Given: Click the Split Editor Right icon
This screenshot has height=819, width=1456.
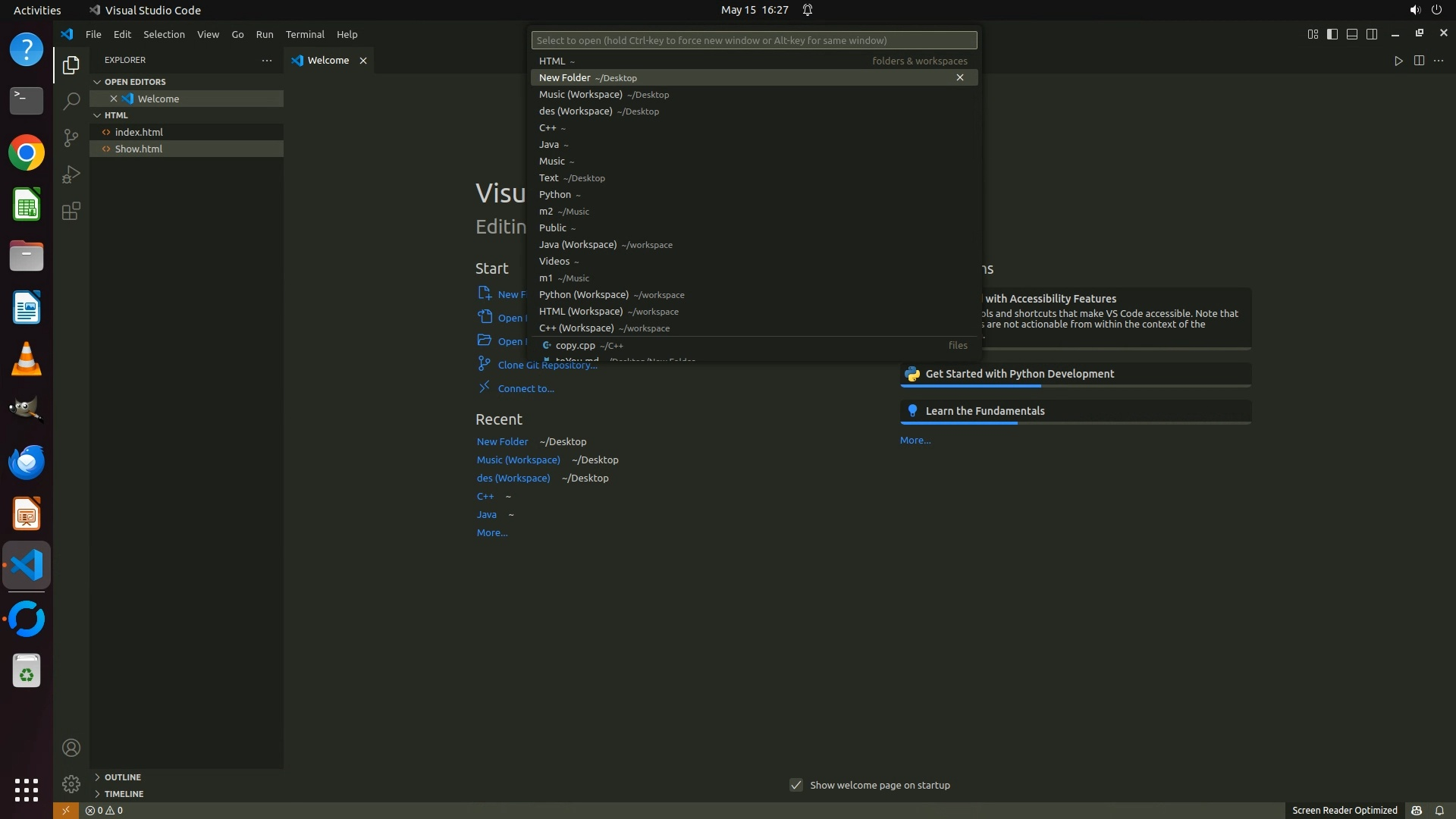Looking at the screenshot, I should coord(1419,61).
